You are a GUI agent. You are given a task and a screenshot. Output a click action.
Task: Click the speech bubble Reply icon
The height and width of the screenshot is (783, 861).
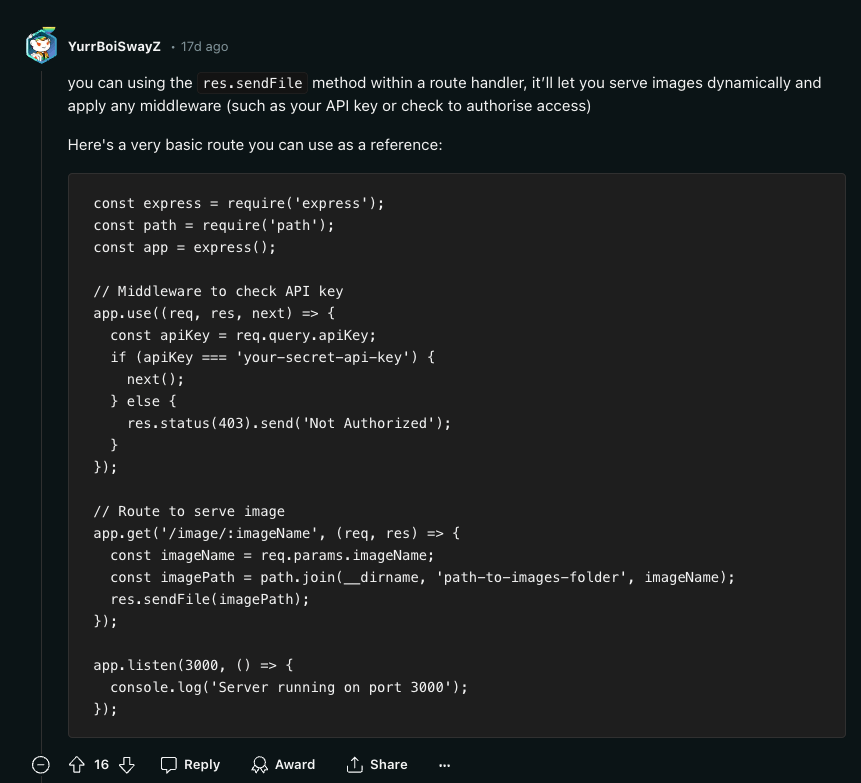(170, 764)
